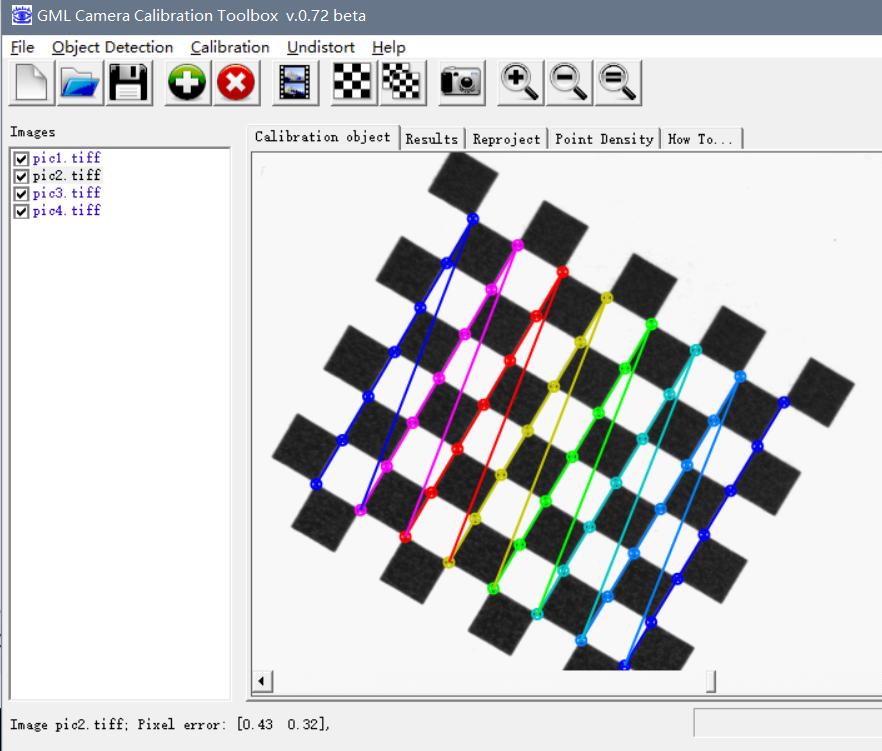Switch to the How To... tab

point(701,139)
